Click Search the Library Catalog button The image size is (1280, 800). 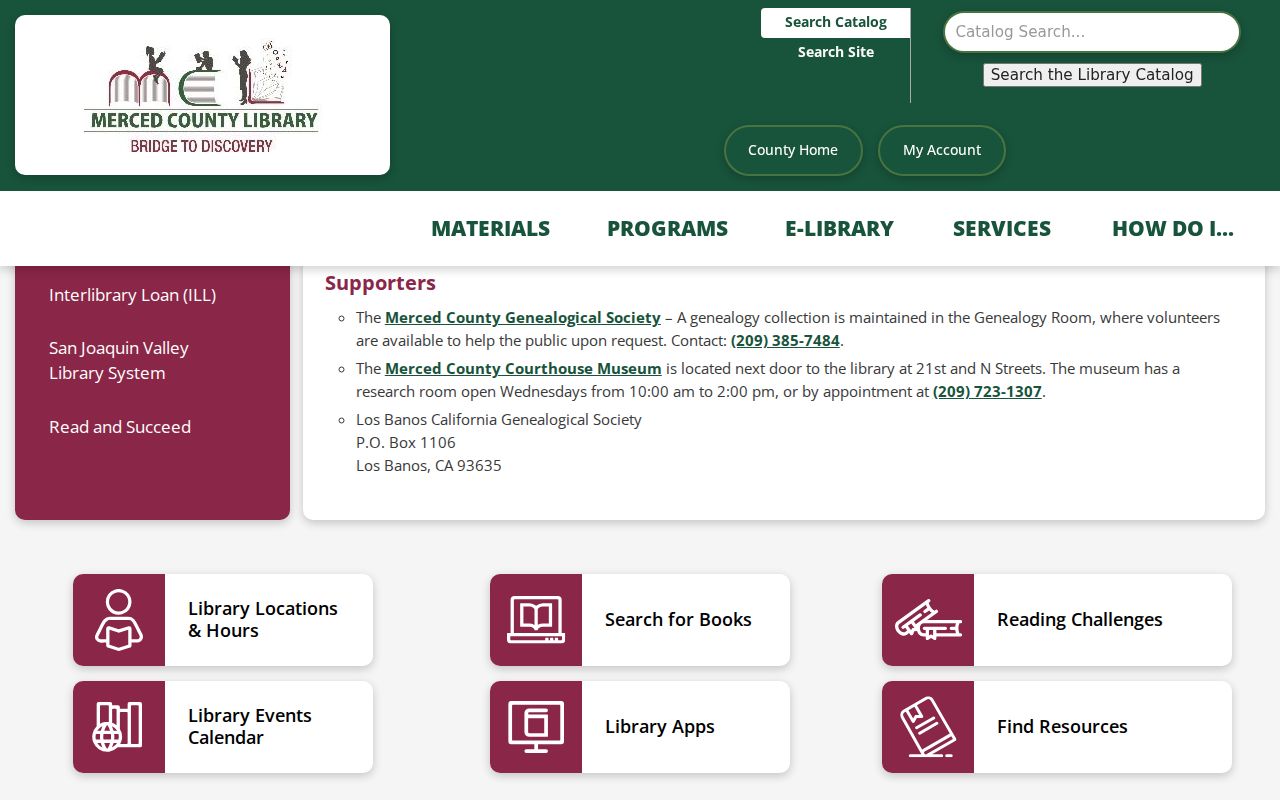(x=1092, y=75)
